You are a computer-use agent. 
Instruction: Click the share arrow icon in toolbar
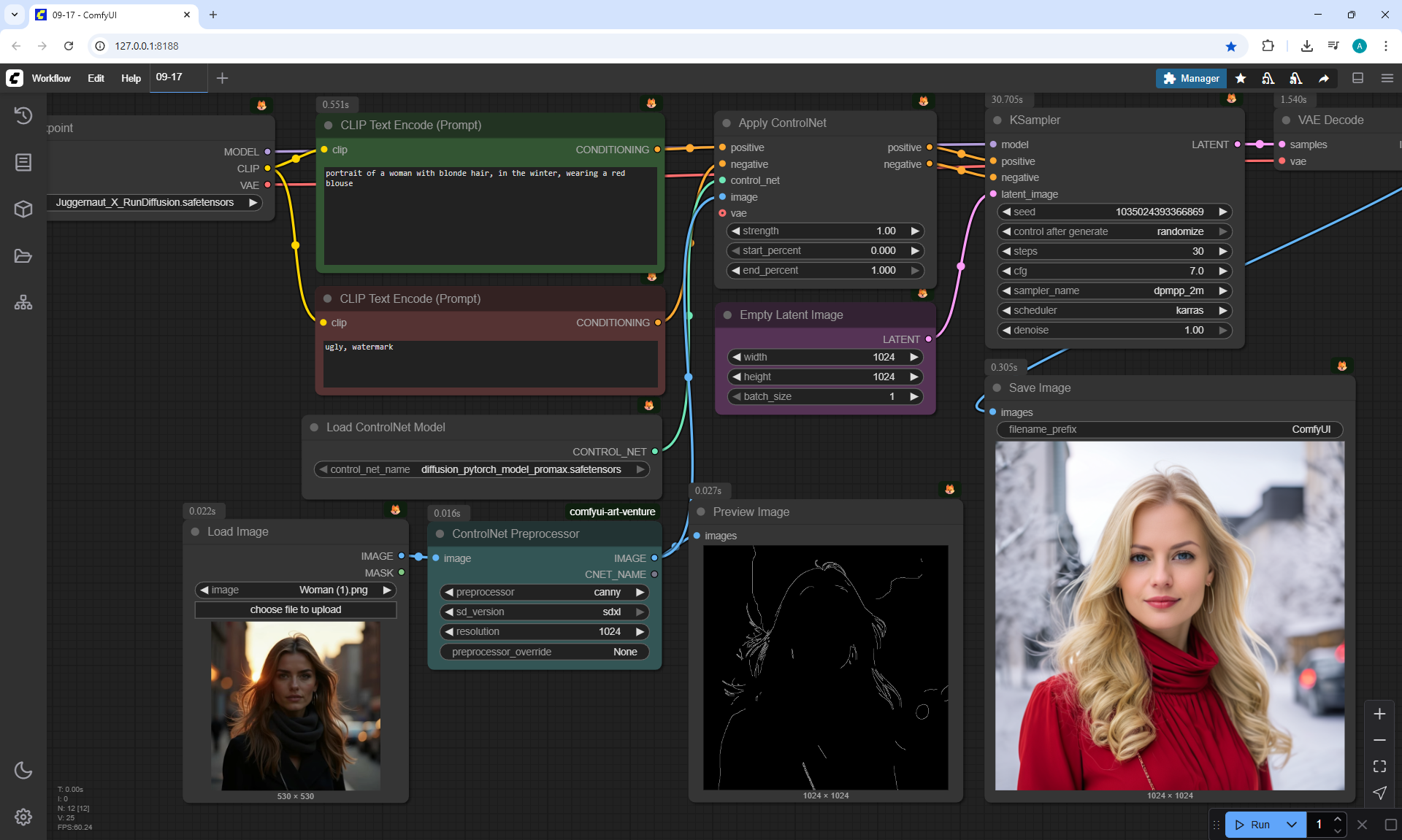pos(1324,78)
